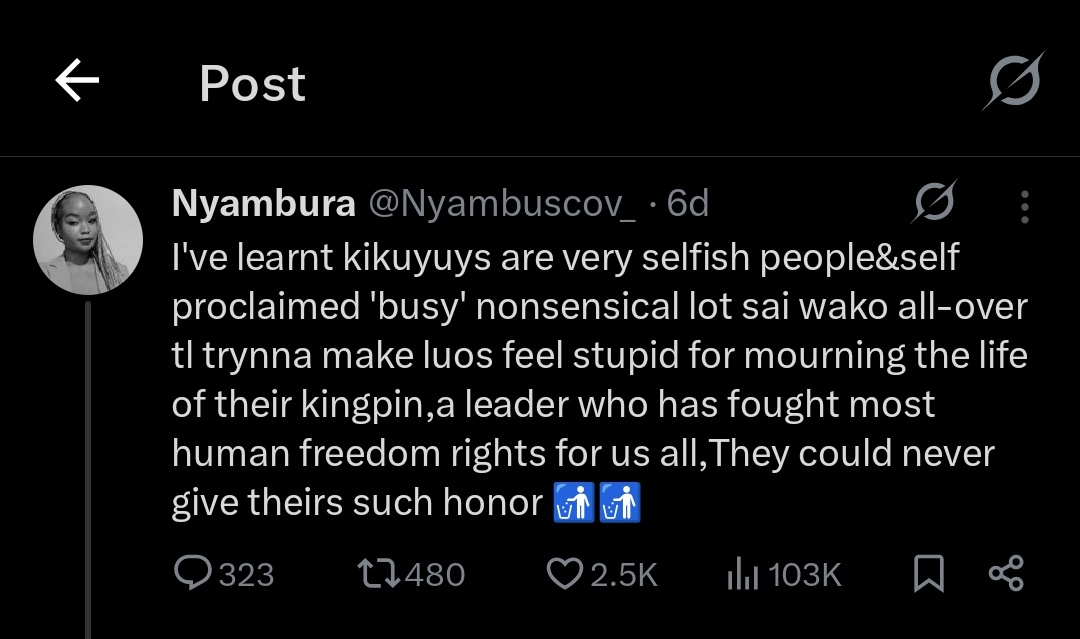This screenshot has height=639, width=1080.
Task: Click the Nyambura display name
Action: [x=263, y=204]
